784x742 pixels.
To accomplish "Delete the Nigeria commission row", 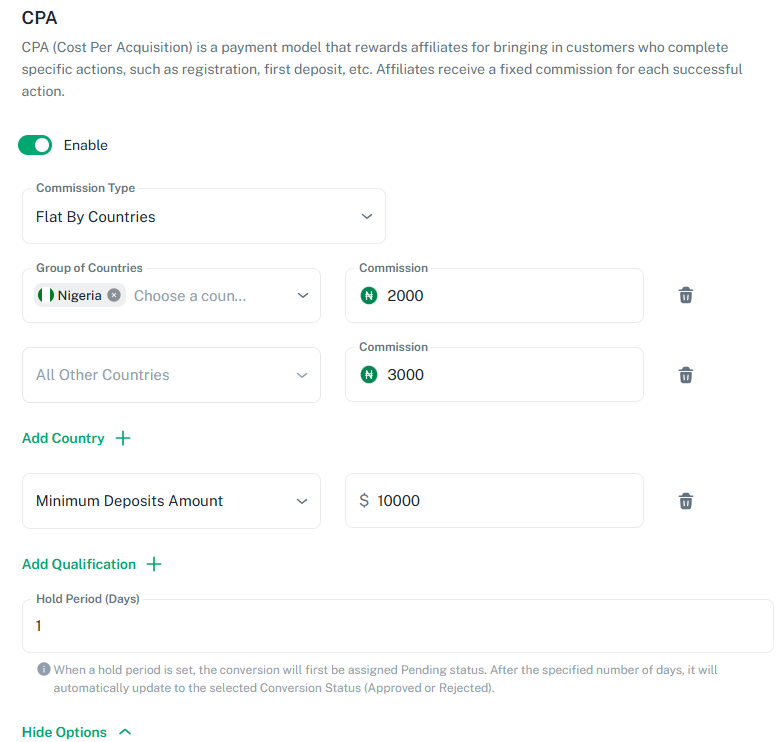I will (x=686, y=295).
